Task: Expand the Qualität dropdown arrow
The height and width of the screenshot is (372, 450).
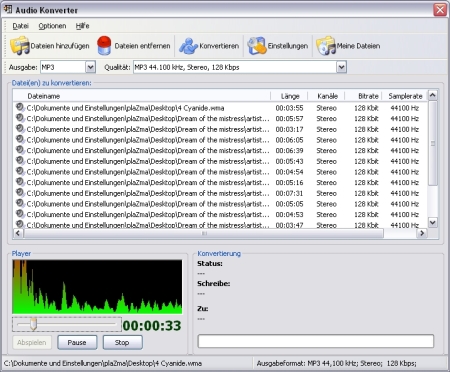Action: pos(341,67)
